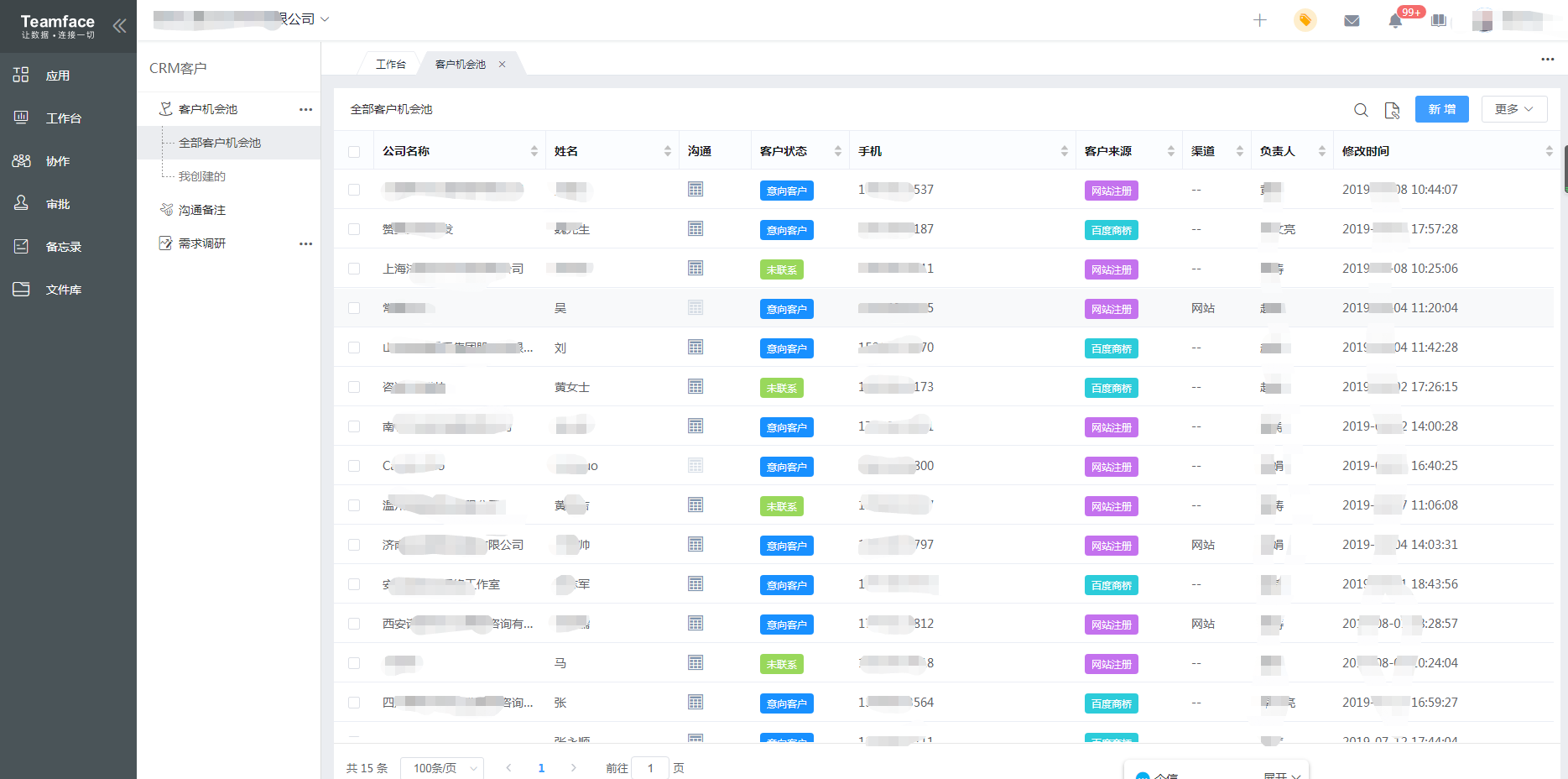Click the 新增 button
Screen dimensions: 1568x779
[1441, 109]
